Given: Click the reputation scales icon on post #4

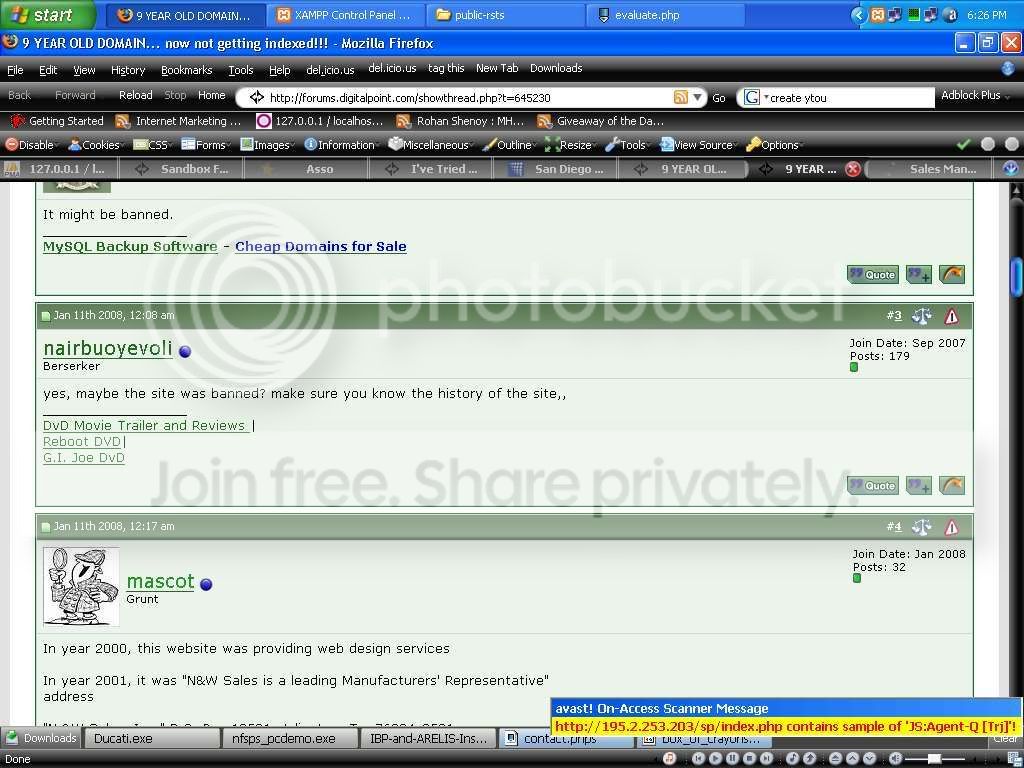Looking at the screenshot, I should coord(922,527).
